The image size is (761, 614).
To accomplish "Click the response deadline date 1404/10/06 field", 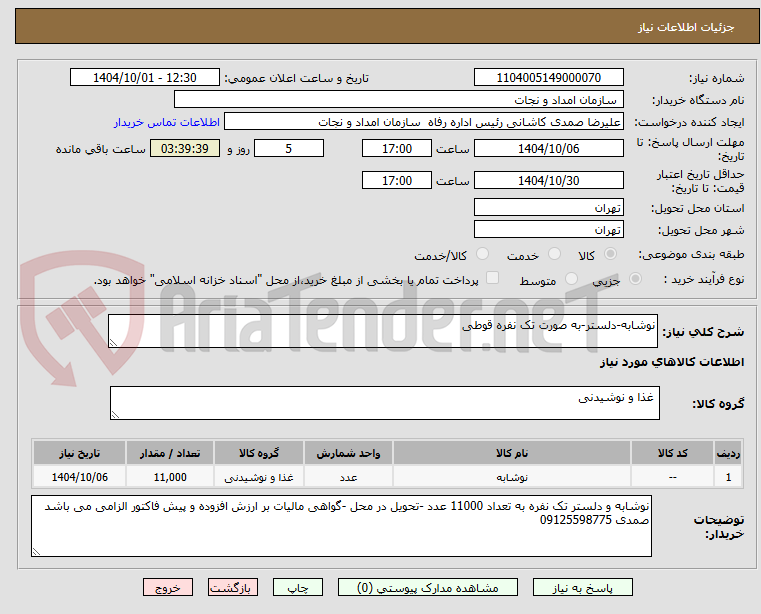I will 548,149.
